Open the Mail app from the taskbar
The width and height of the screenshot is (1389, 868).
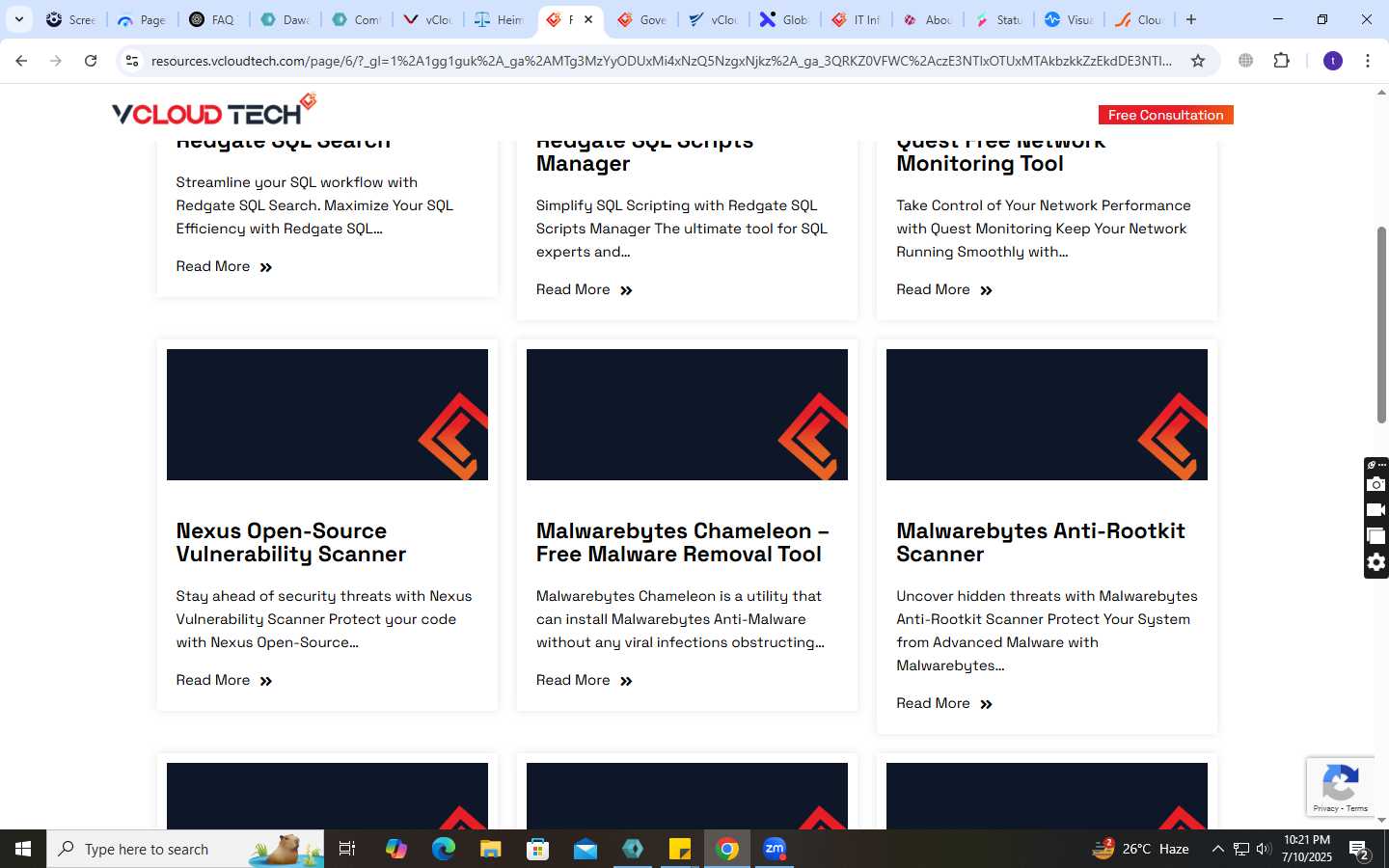click(x=585, y=849)
